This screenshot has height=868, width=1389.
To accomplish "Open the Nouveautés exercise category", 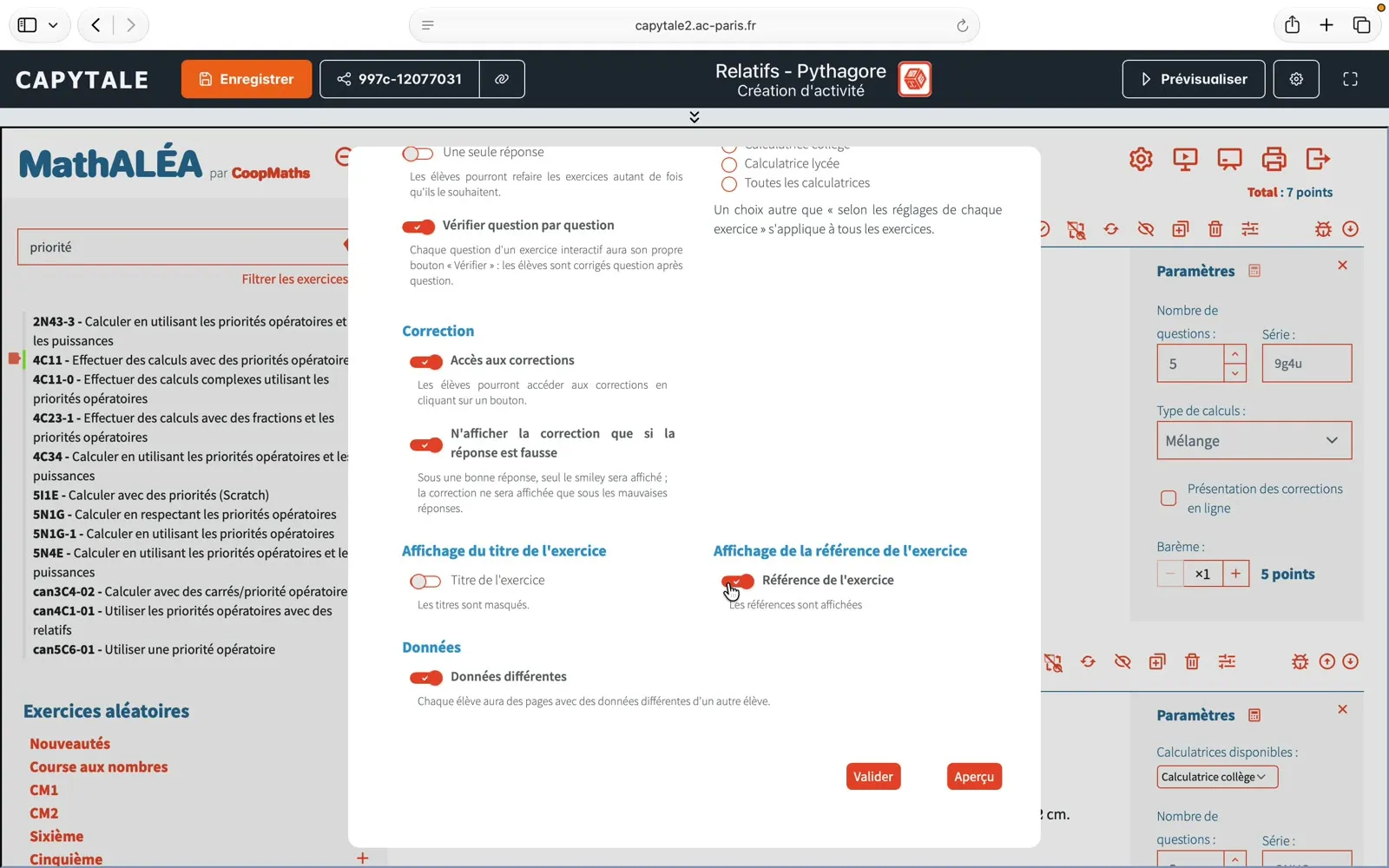I will coord(70,744).
